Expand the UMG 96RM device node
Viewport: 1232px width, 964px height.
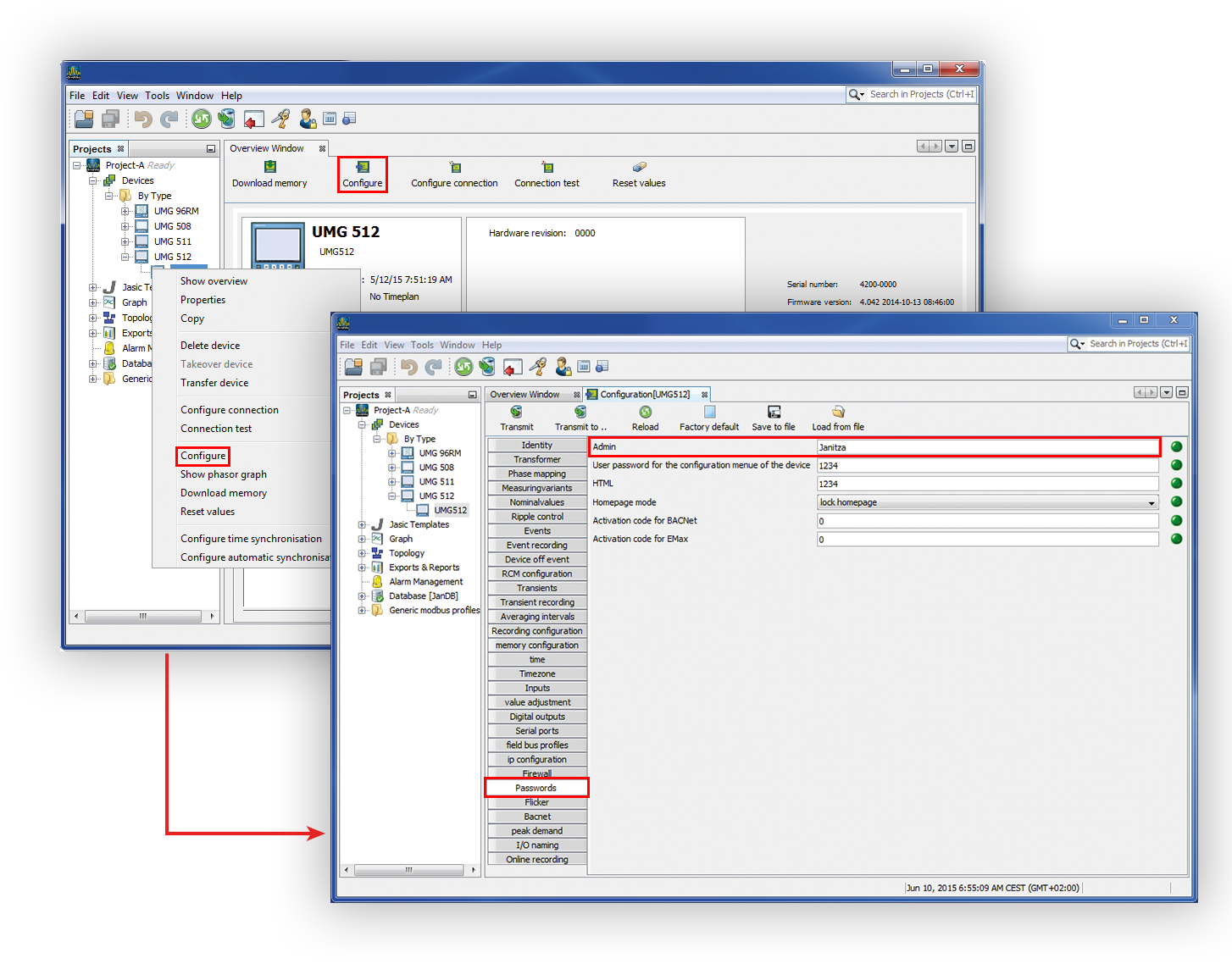392,453
